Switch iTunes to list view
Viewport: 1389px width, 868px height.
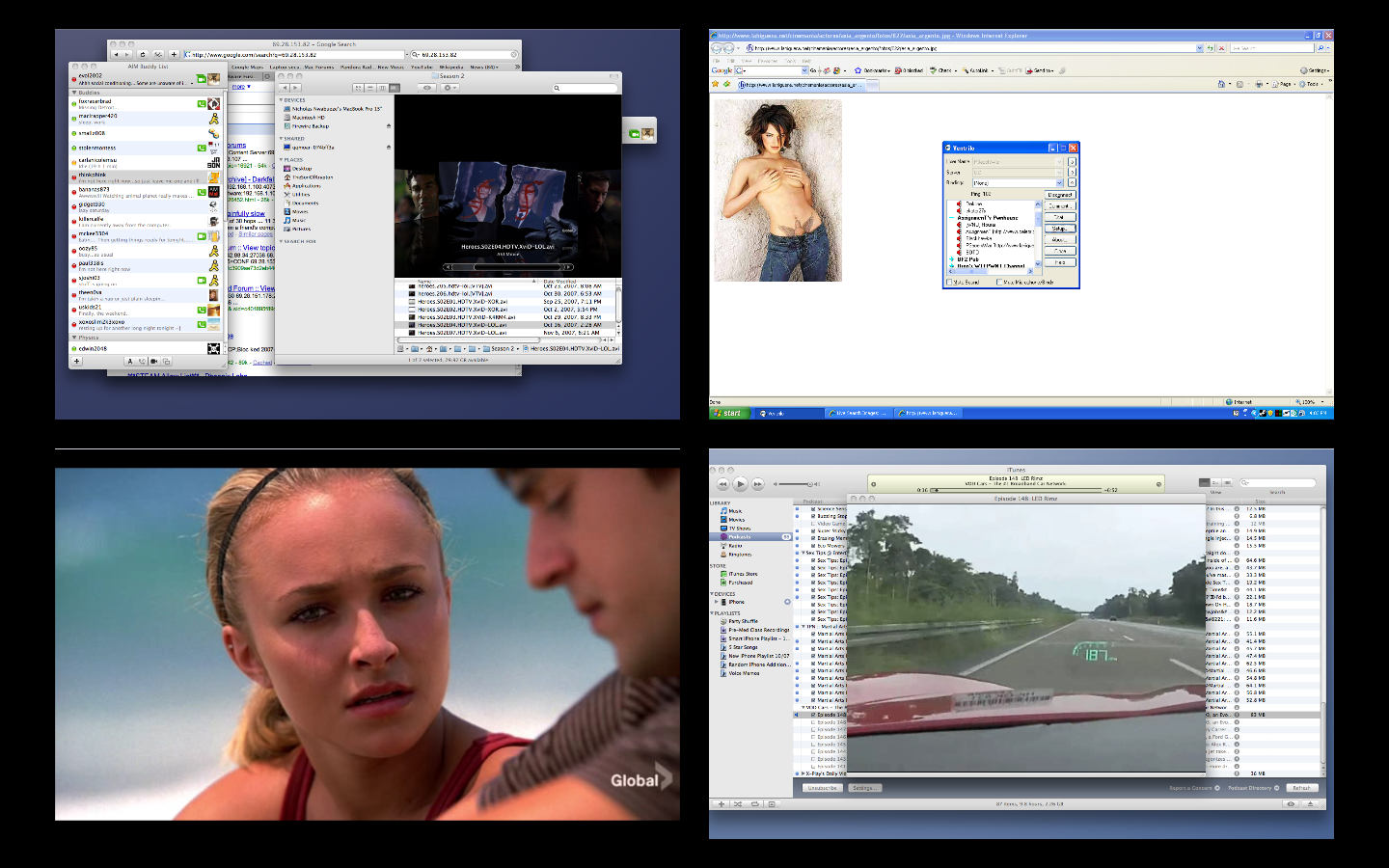tap(1204, 482)
